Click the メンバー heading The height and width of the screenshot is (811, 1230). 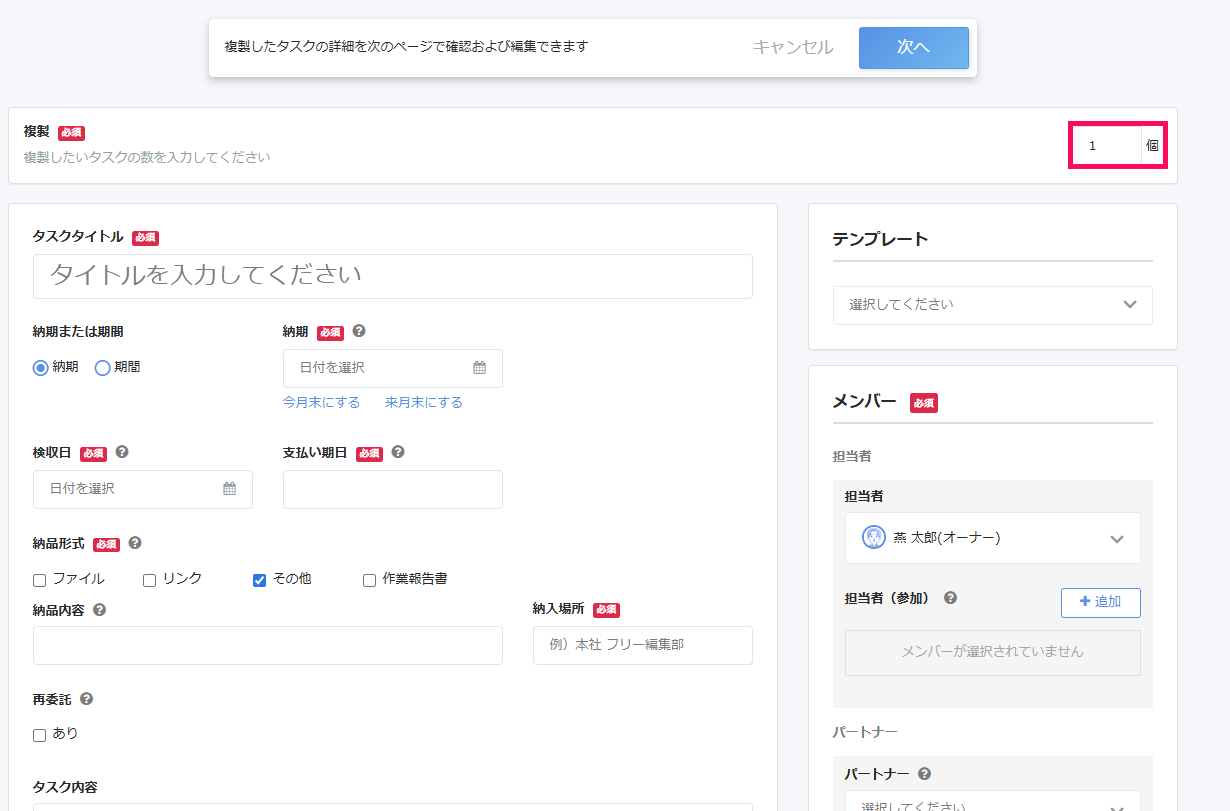pyautogui.click(x=865, y=402)
